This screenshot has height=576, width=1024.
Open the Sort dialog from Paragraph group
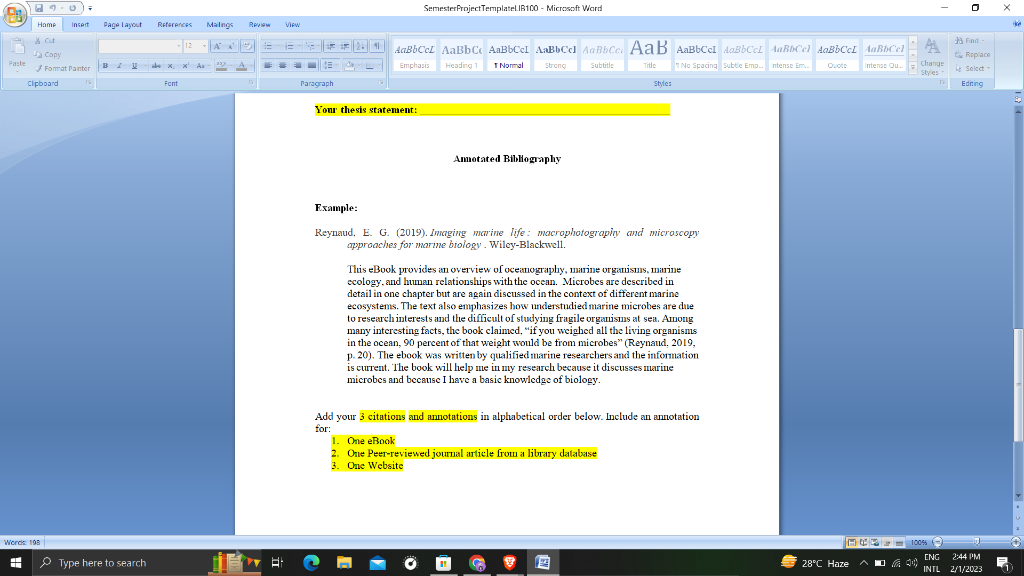(x=360, y=45)
